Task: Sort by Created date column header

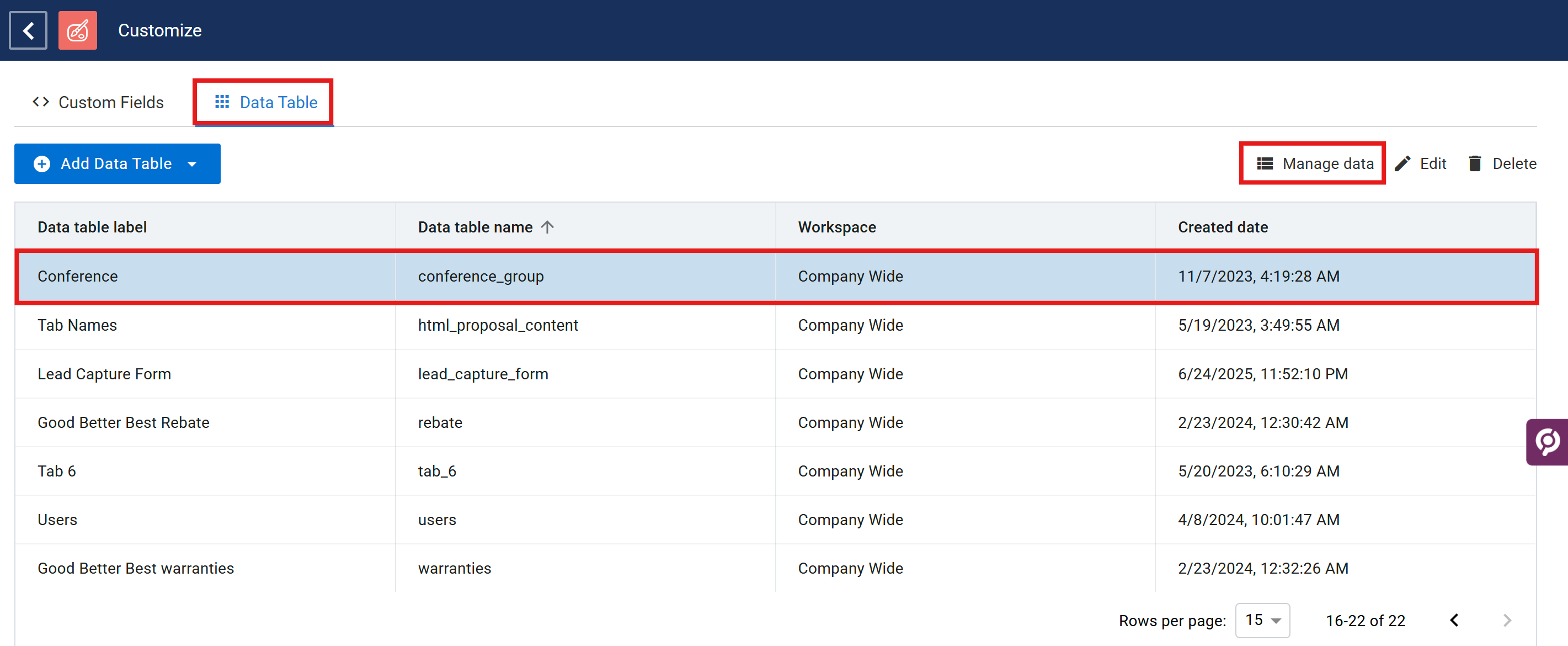Action: [1223, 227]
